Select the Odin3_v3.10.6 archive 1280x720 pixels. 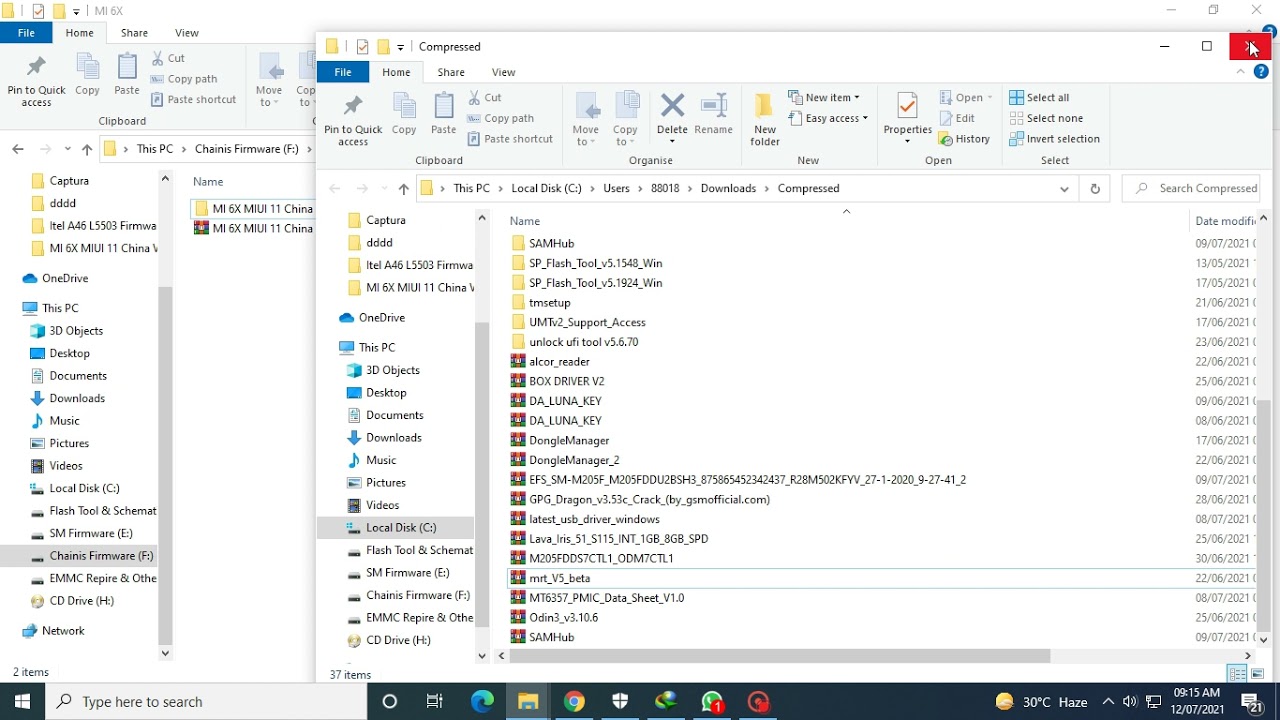pos(563,618)
